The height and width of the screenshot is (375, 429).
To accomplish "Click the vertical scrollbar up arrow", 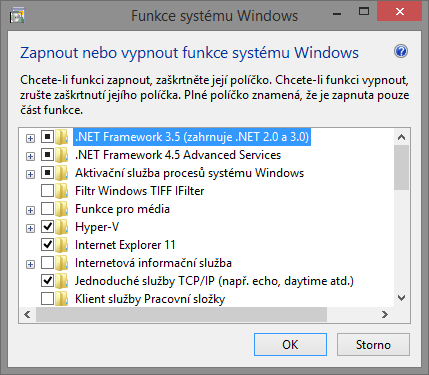I will (402, 137).
